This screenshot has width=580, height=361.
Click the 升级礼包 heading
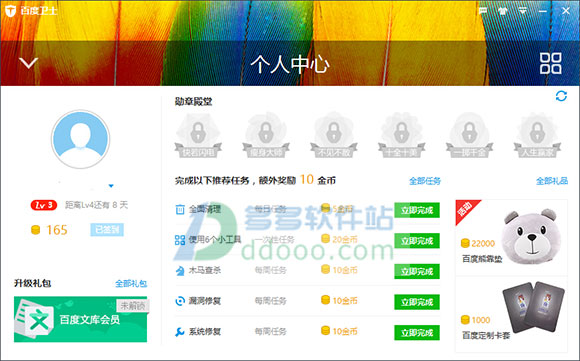pyautogui.click(x=33, y=283)
